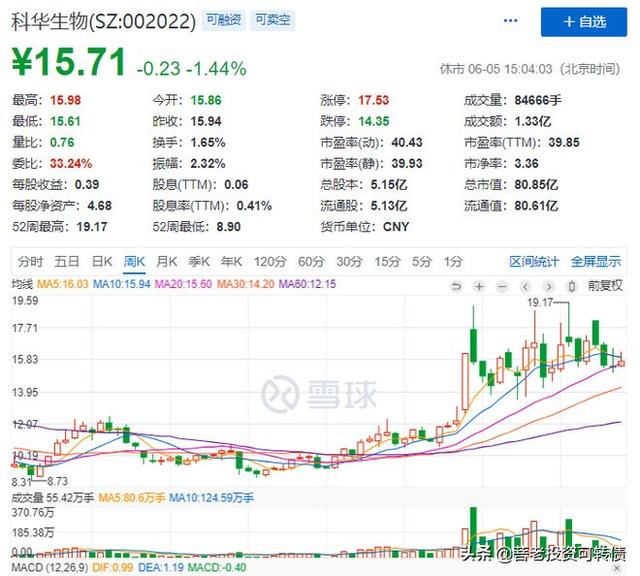Click the stock title 科华生物(SZ:002022)
Screen dimensions: 640x576
coord(104,22)
